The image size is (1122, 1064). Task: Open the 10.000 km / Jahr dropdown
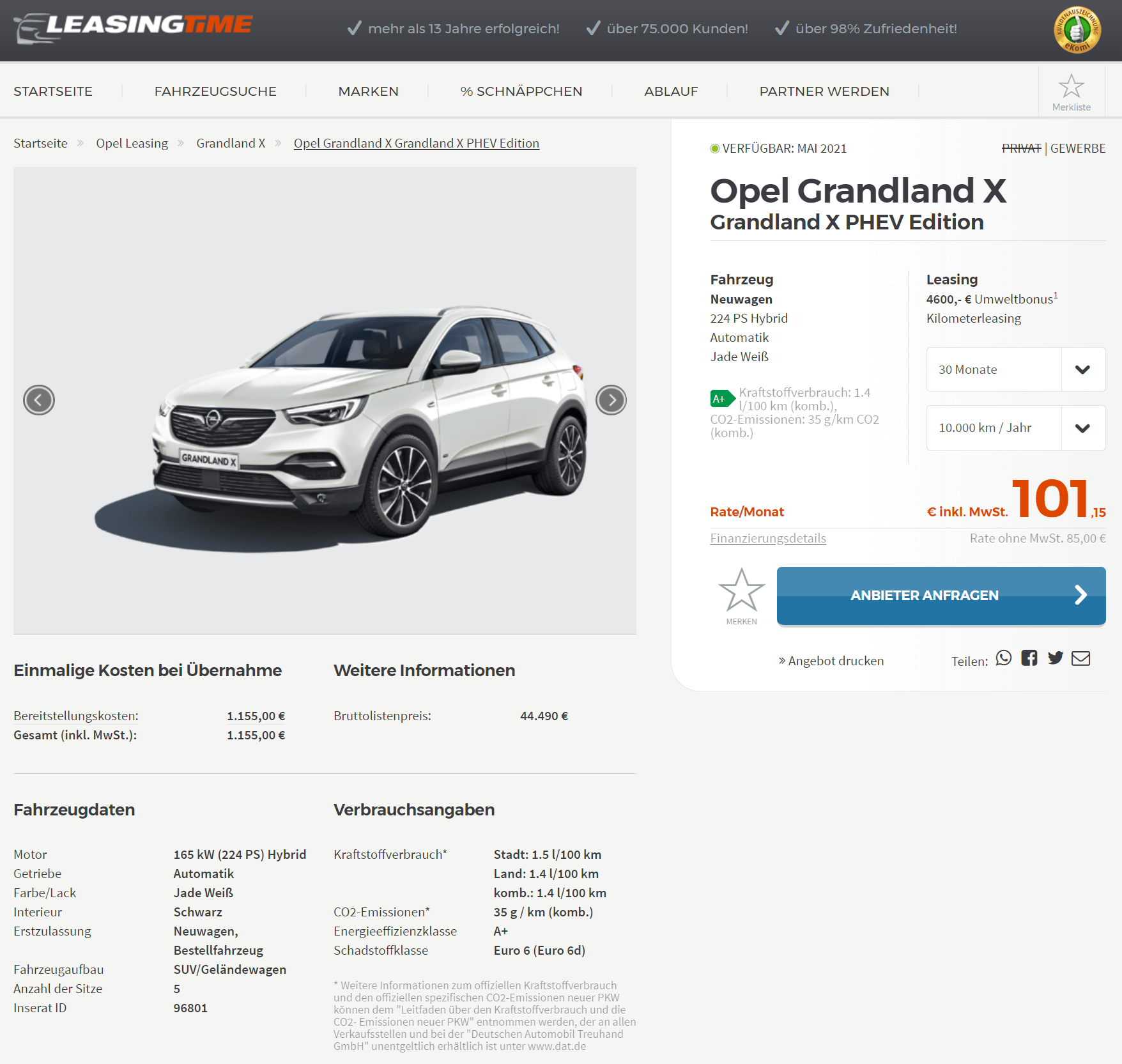1016,428
